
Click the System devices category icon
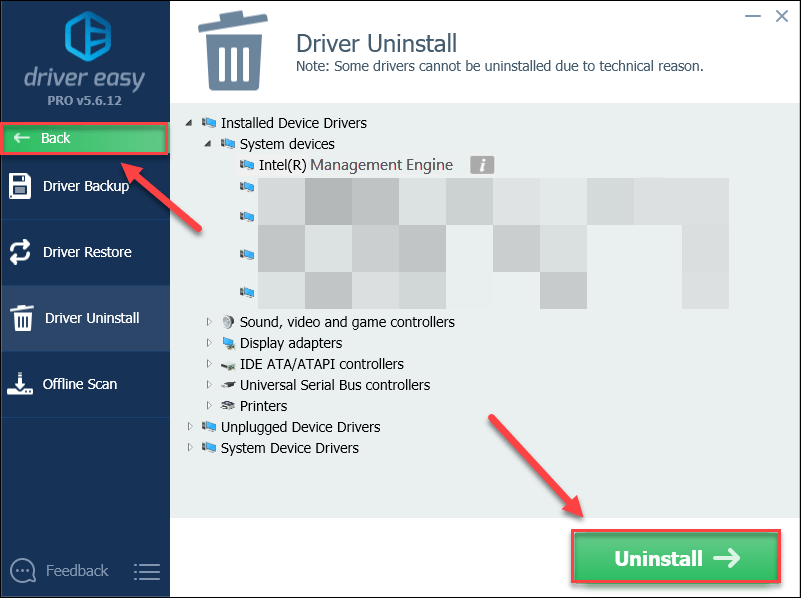click(228, 143)
